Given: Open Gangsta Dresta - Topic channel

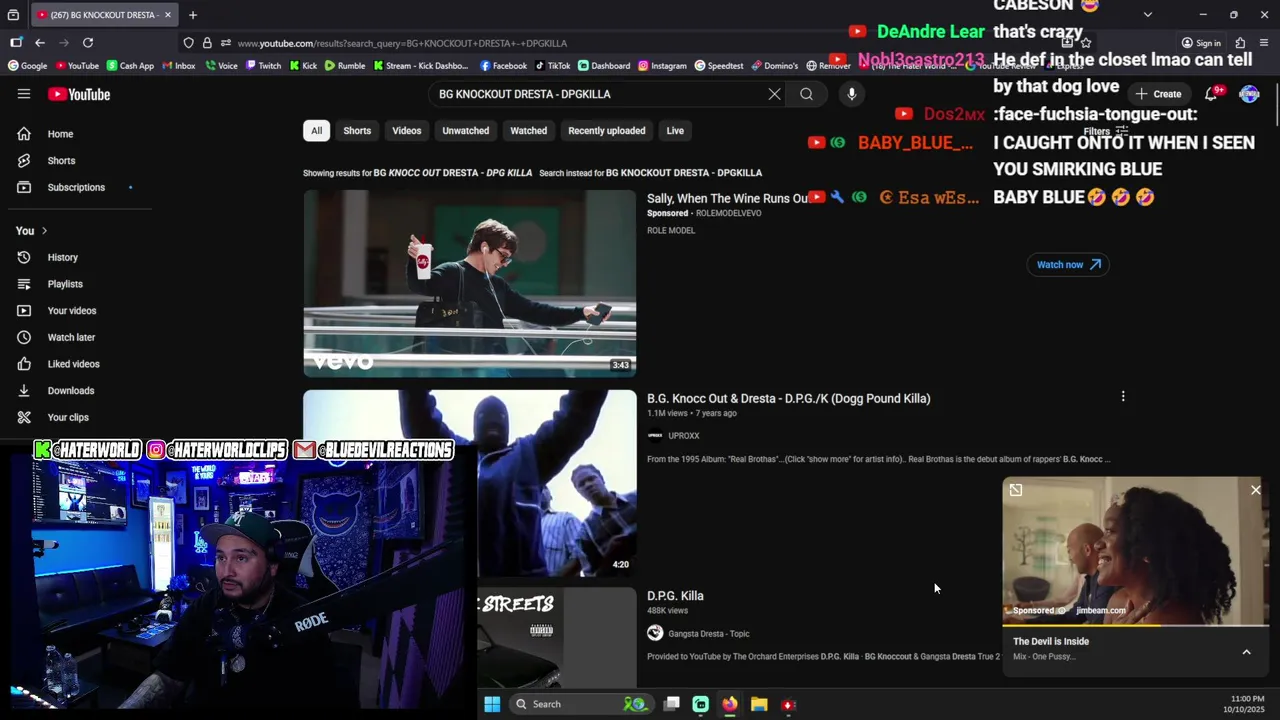Looking at the screenshot, I should [x=709, y=633].
